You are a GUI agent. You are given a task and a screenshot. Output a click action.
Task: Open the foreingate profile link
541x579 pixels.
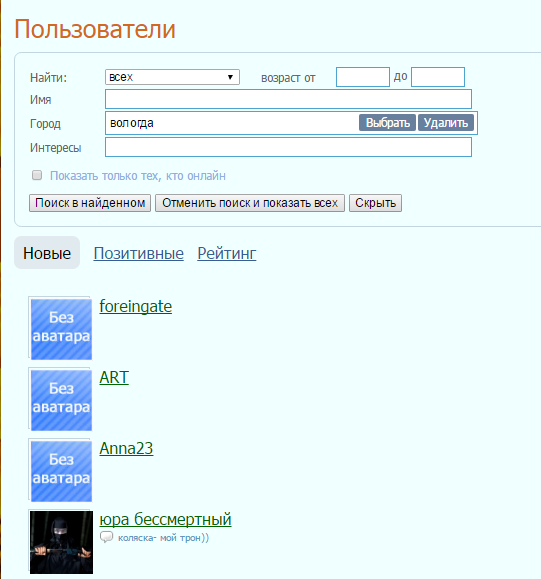click(136, 306)
